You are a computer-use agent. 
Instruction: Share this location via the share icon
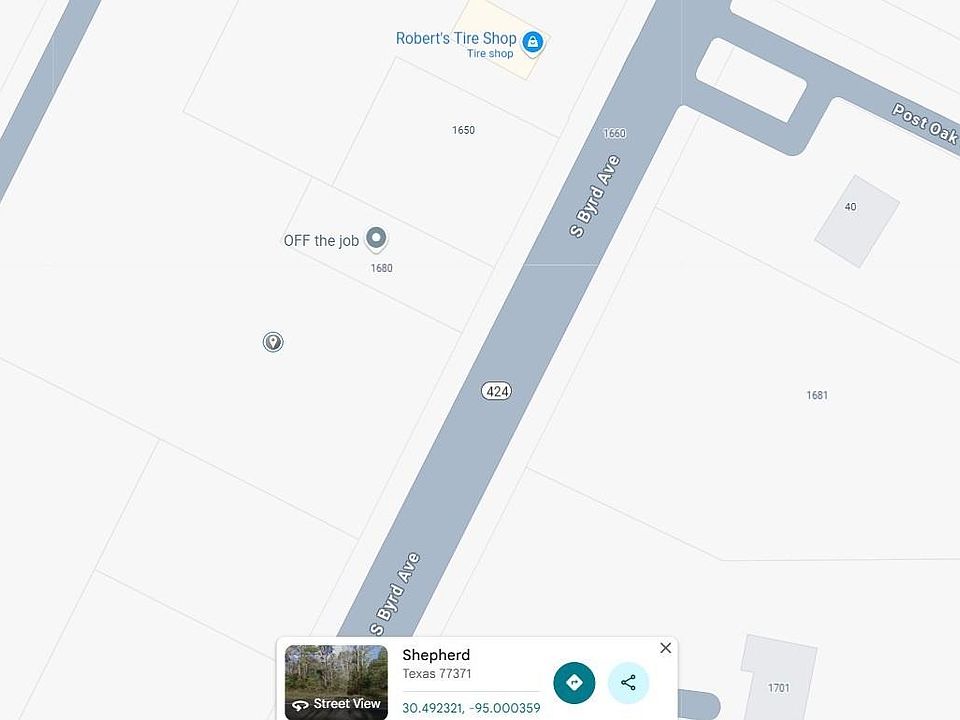tap(628, 683)
